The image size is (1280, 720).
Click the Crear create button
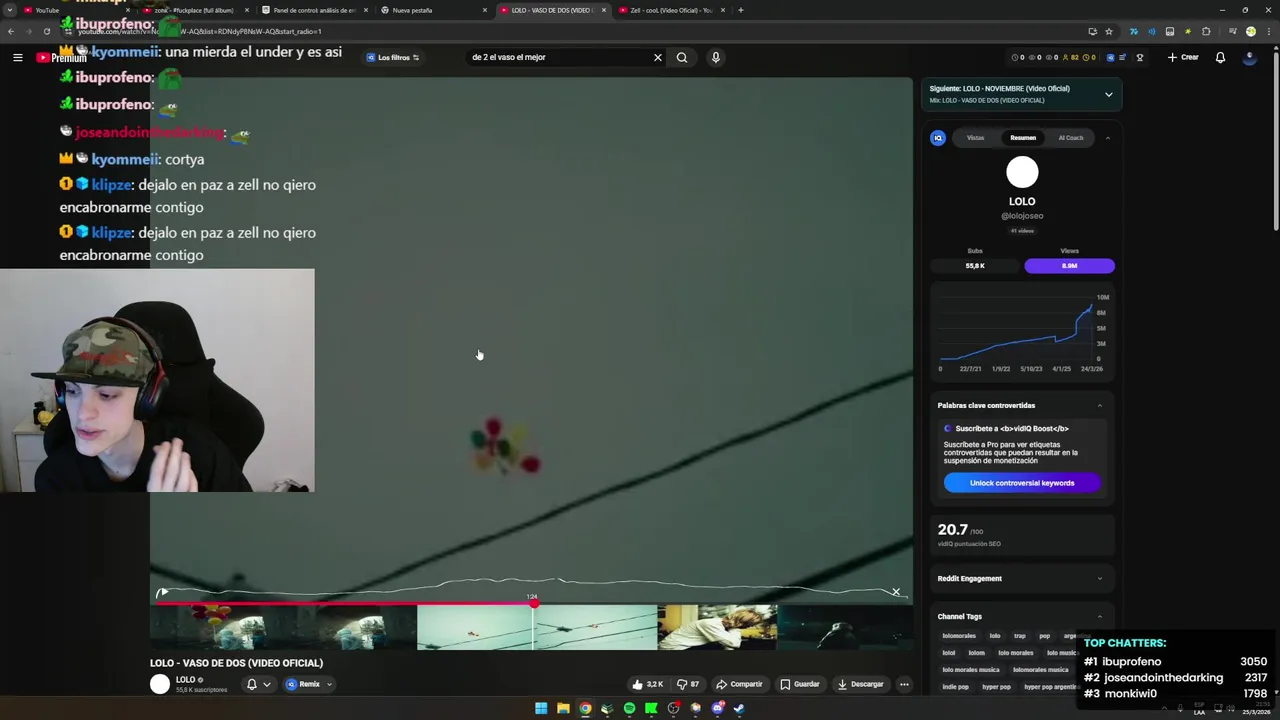point(1183,57)
